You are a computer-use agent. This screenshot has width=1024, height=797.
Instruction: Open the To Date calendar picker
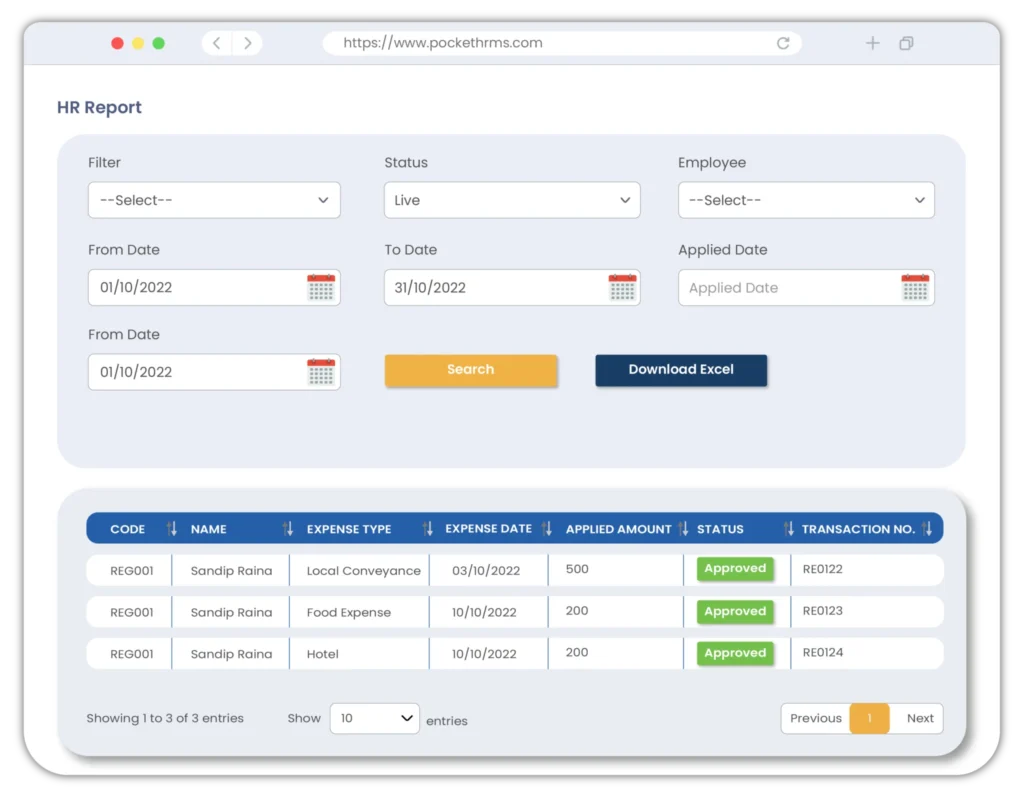pos(623,287)
